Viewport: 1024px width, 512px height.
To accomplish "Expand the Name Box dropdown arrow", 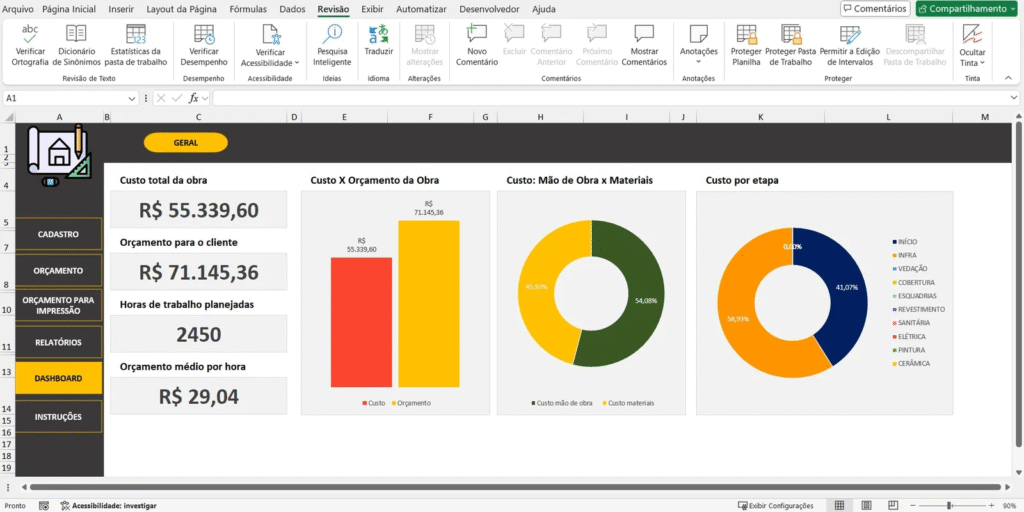I will (132, 98).
